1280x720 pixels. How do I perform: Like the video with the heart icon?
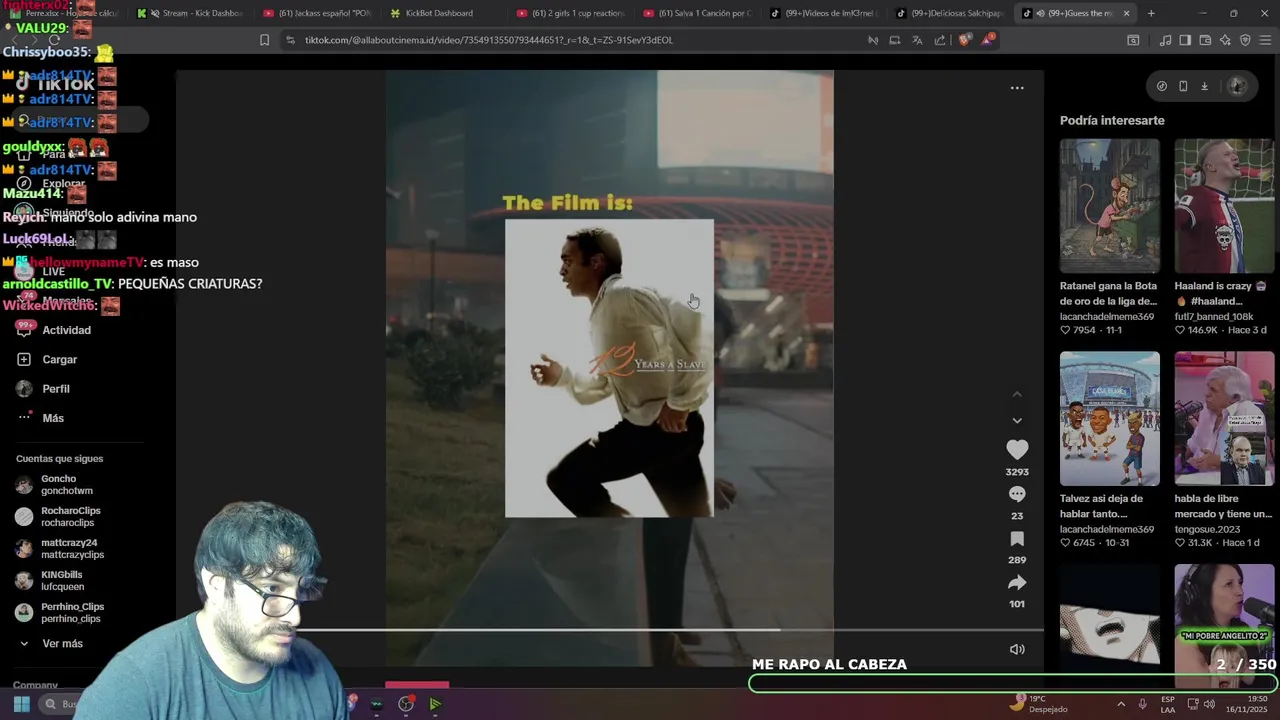tap(1017, 450)
